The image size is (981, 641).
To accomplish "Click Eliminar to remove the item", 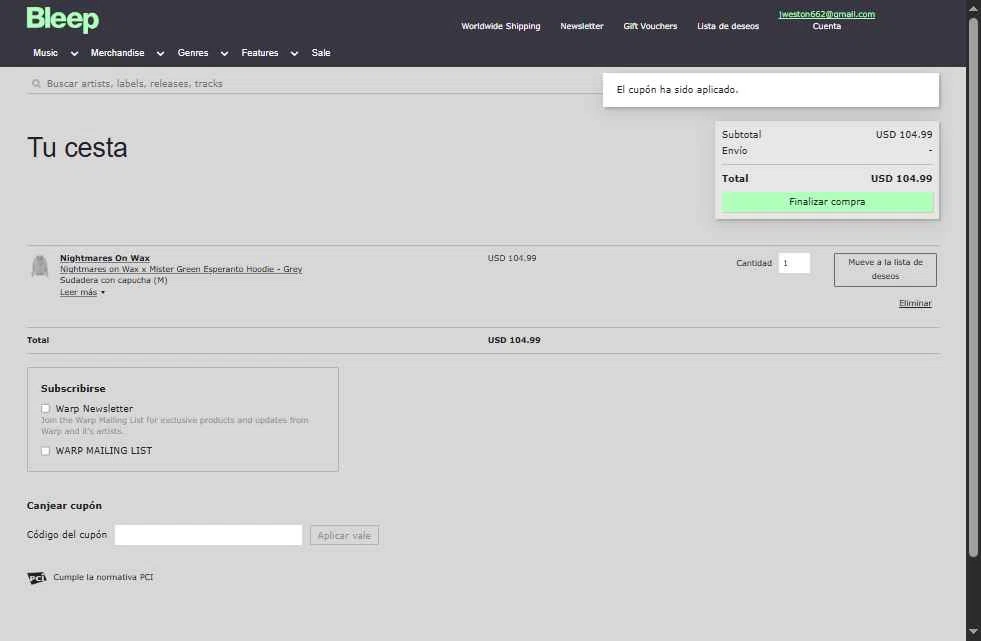I will (x=915, y=303).
